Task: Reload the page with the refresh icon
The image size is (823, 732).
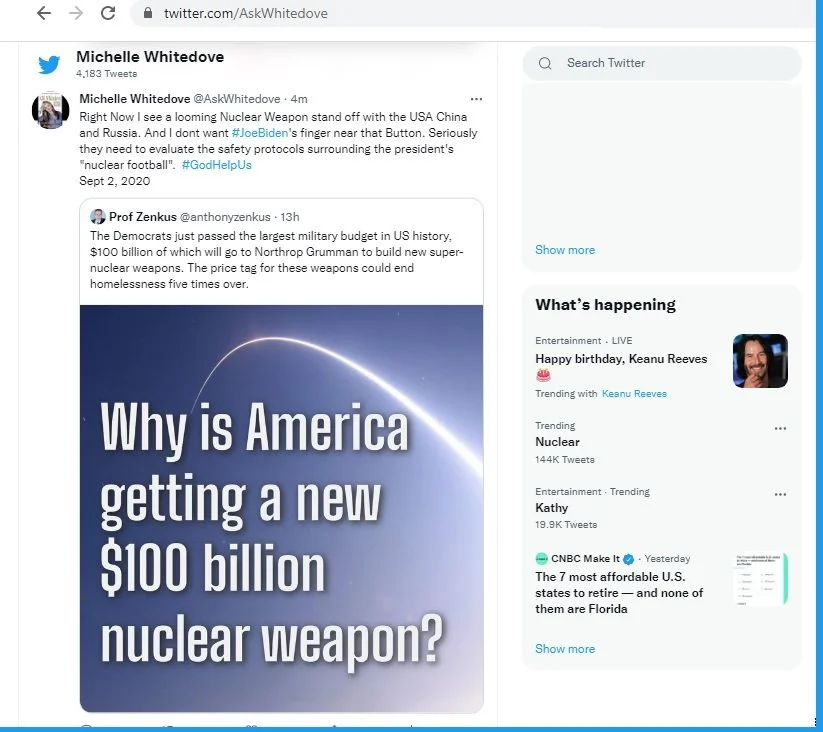Action: pos(108,13)
